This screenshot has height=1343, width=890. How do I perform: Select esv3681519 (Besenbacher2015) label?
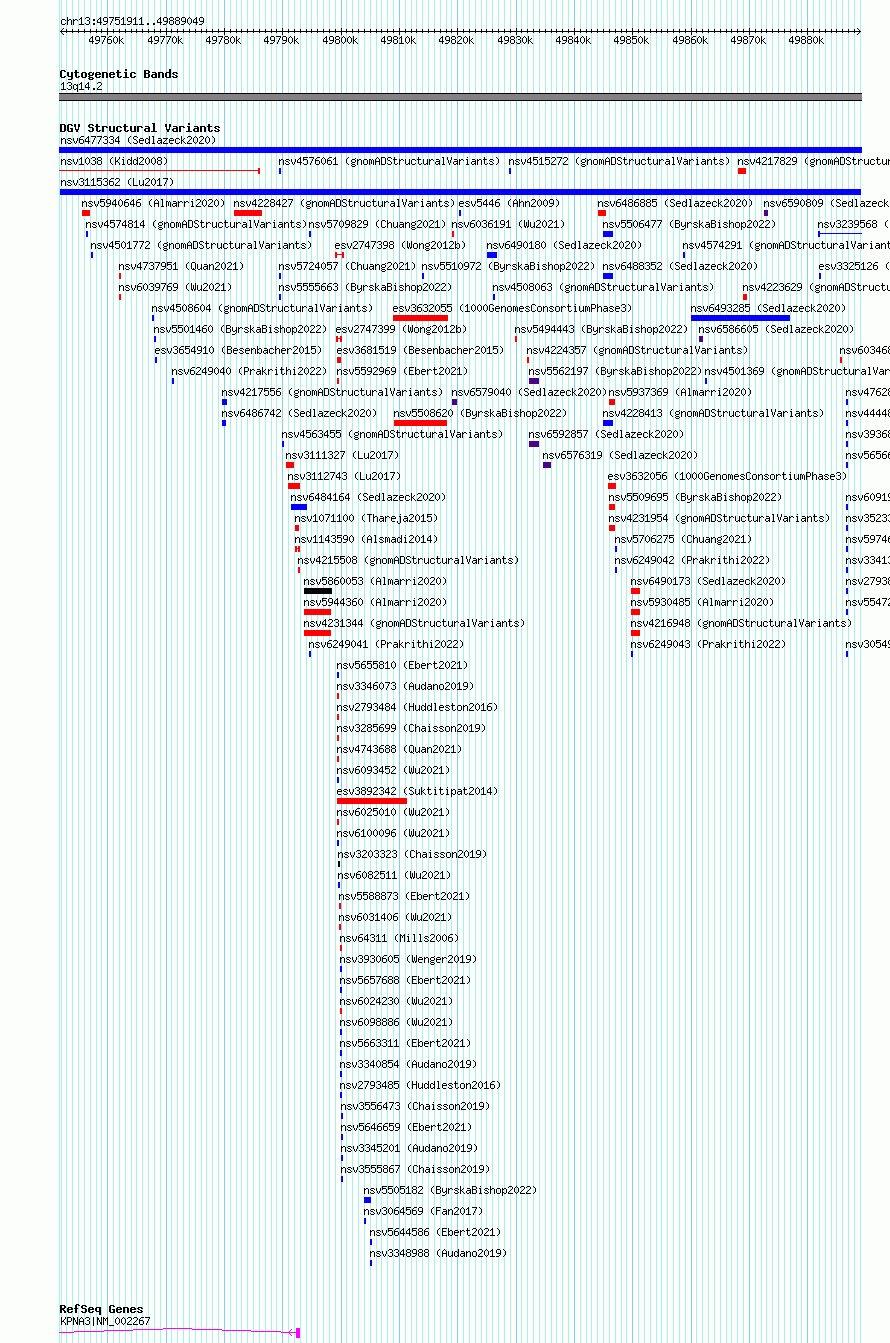pos(420,350)
